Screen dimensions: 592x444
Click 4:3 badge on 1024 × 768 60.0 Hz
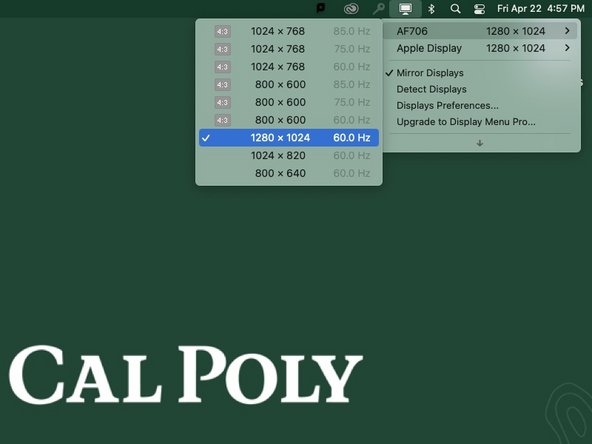click(x=222, y=67)
